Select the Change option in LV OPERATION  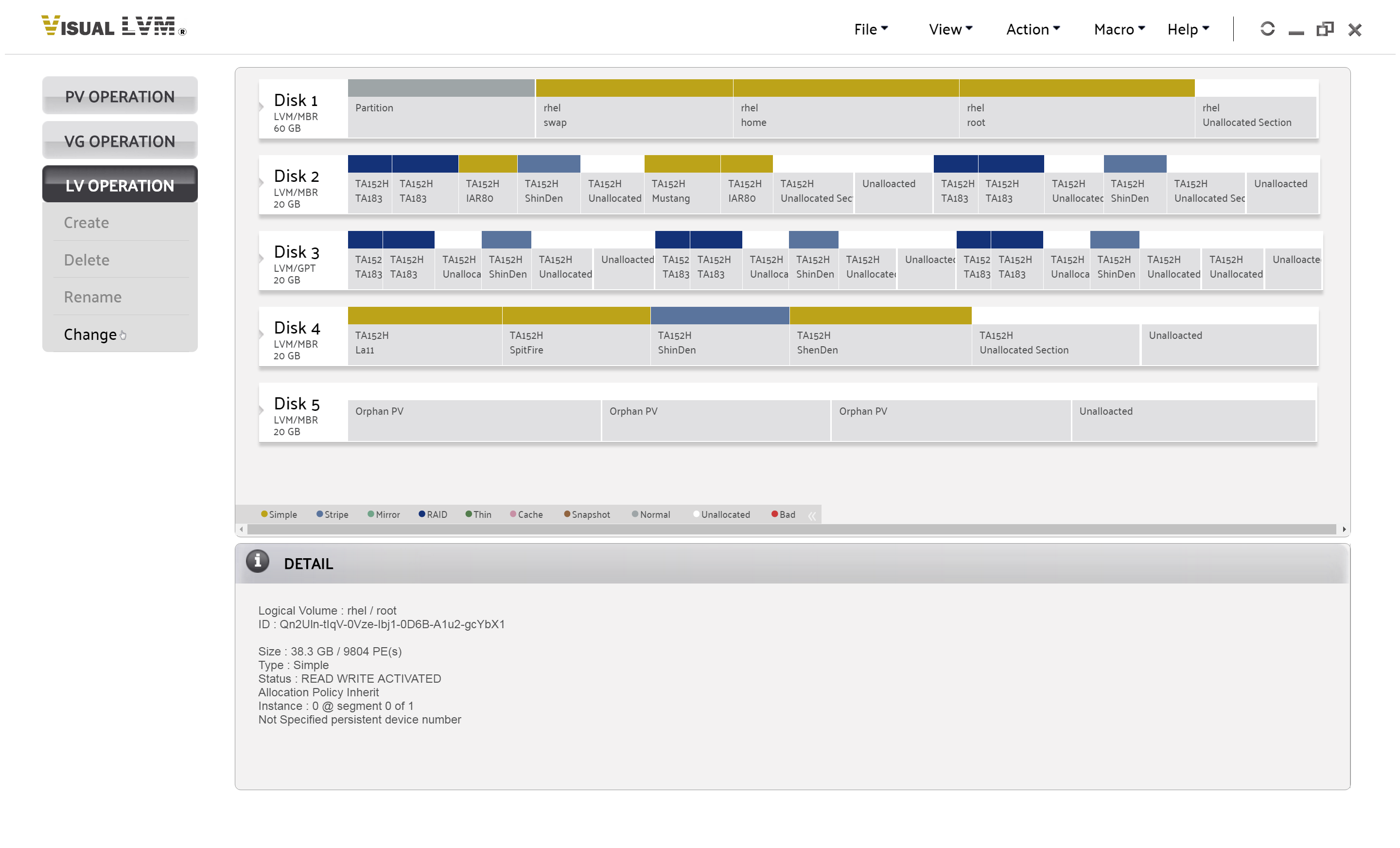coord(90,334)
